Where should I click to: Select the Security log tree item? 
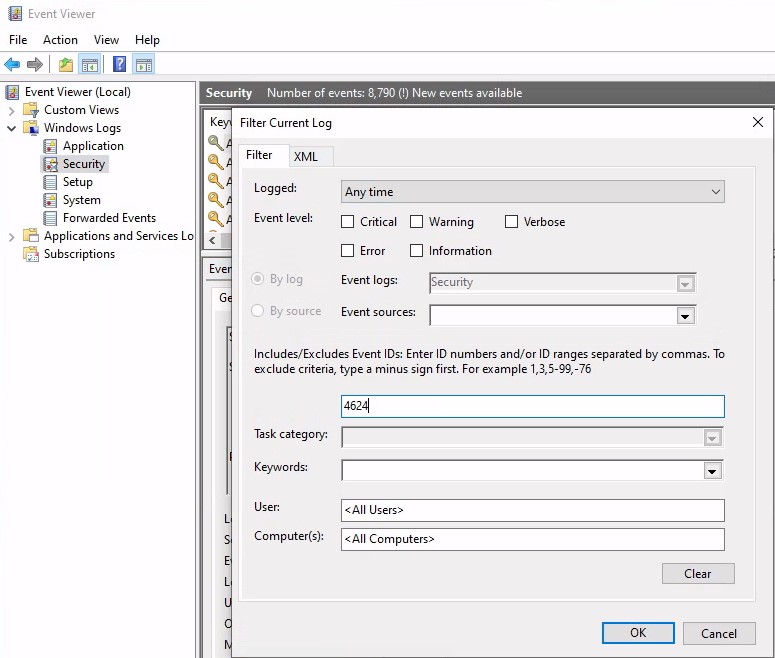84,164
